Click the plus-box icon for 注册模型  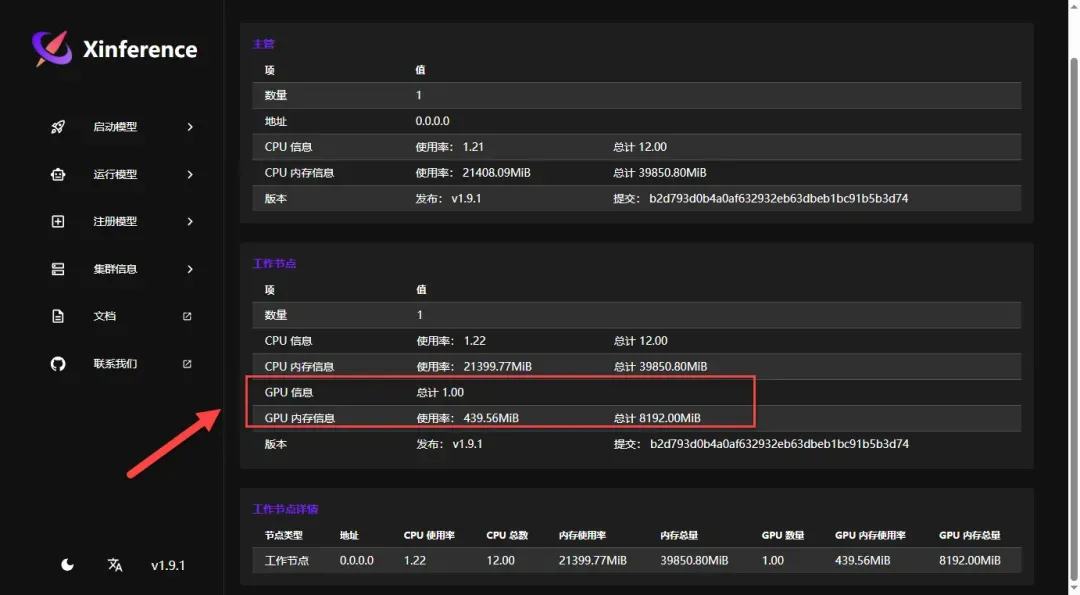tap(58, 221)
